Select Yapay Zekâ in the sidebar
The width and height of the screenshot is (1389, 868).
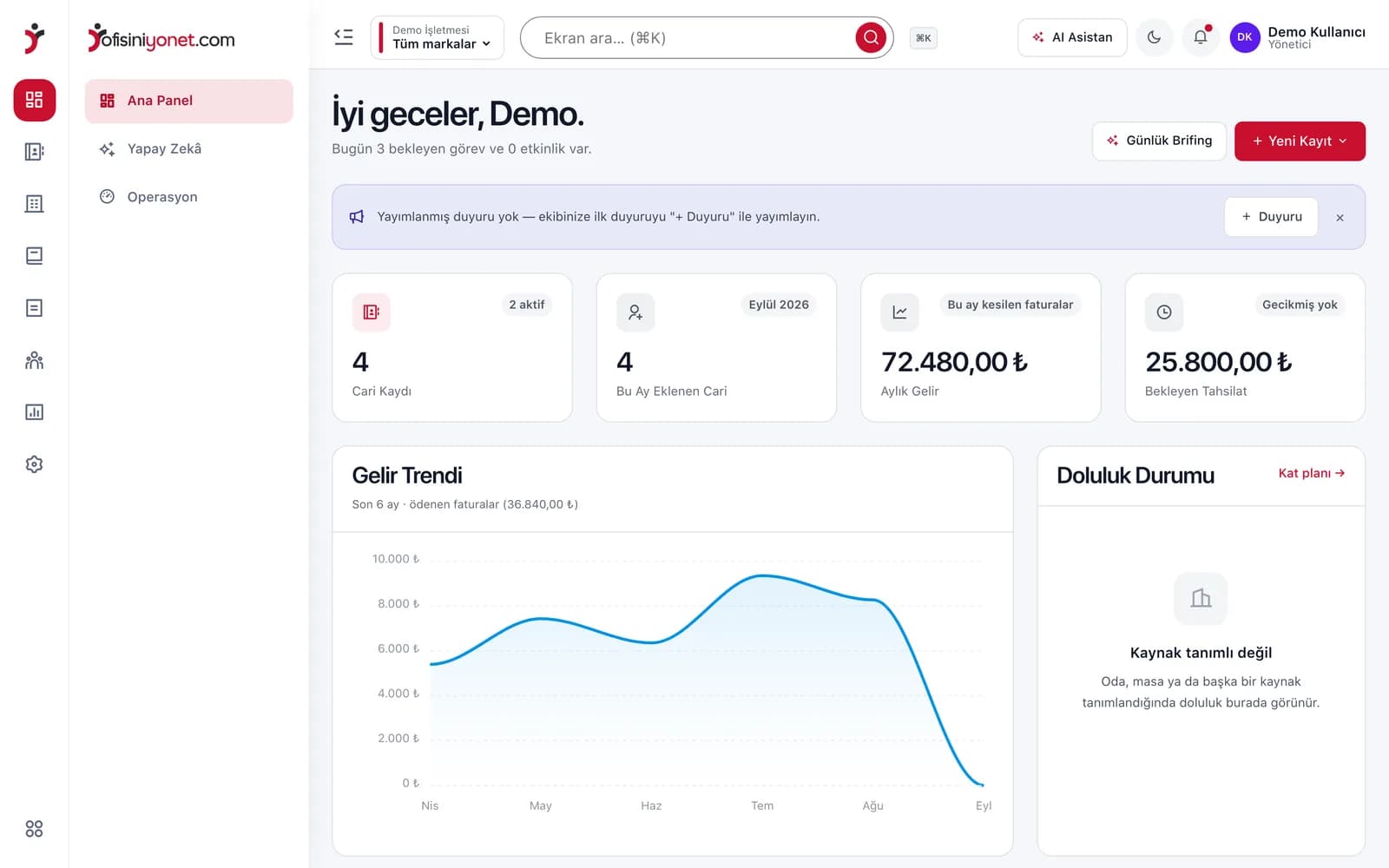(189, 149)
